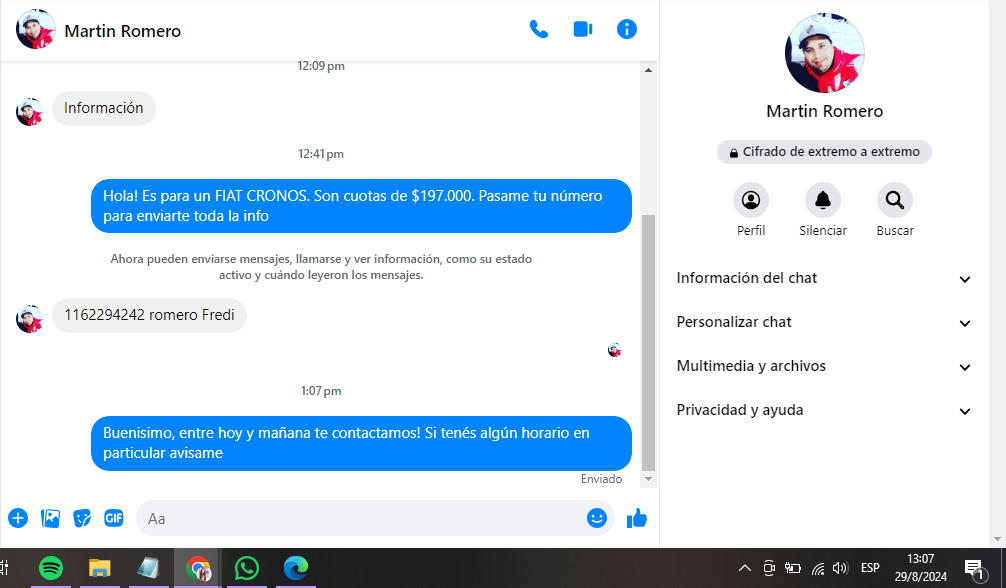
Task: Open volume control in system tray
Action: pos(840,568)
